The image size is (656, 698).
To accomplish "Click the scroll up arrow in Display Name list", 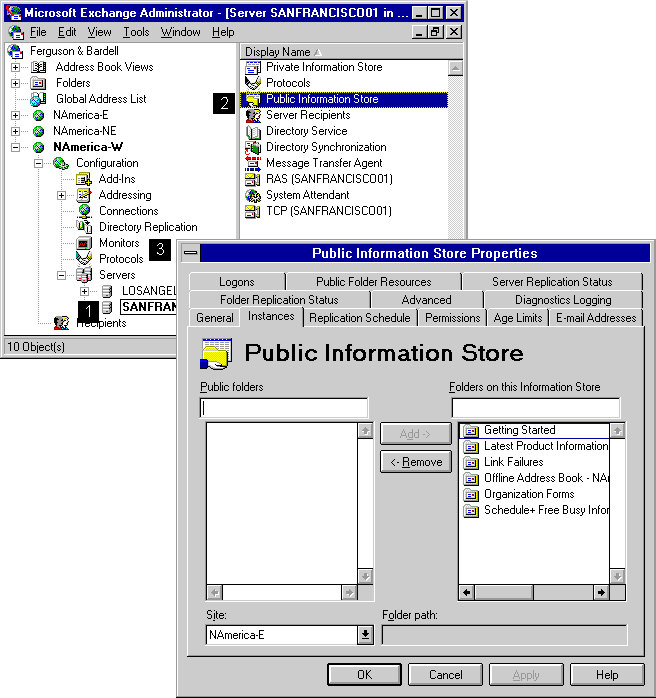I will [x=455, y=69].
